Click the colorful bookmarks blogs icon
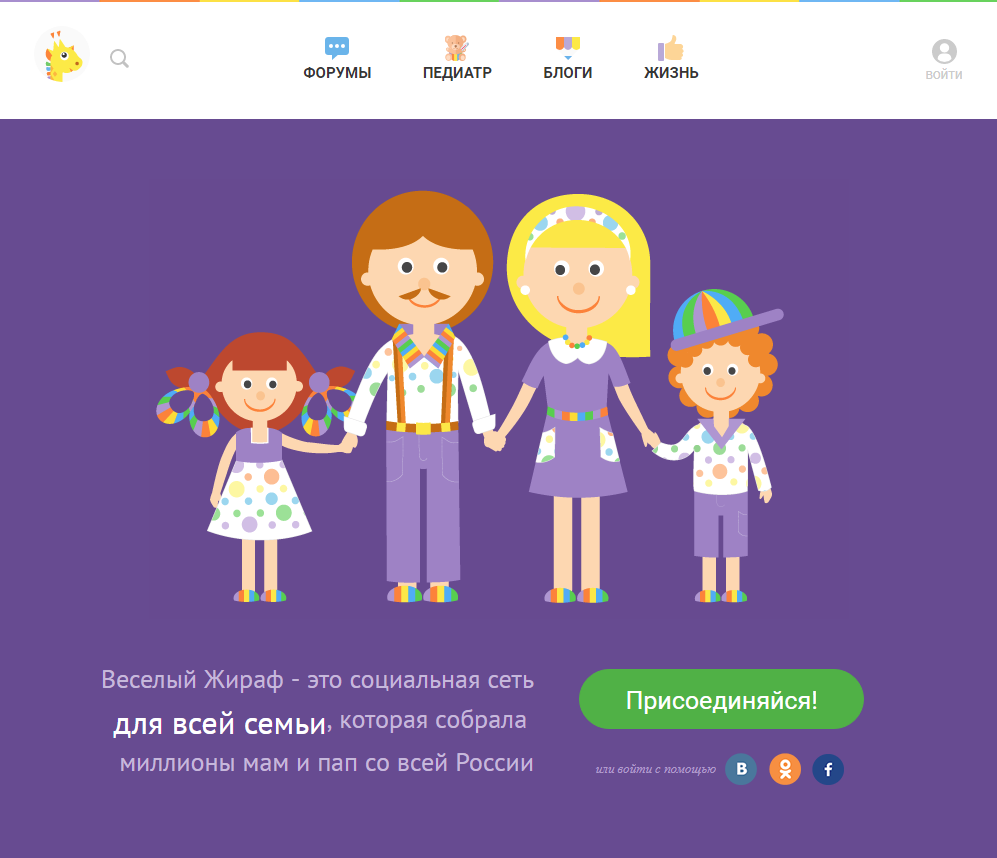This screenshot has width=997, height=858. coord(568,43)
